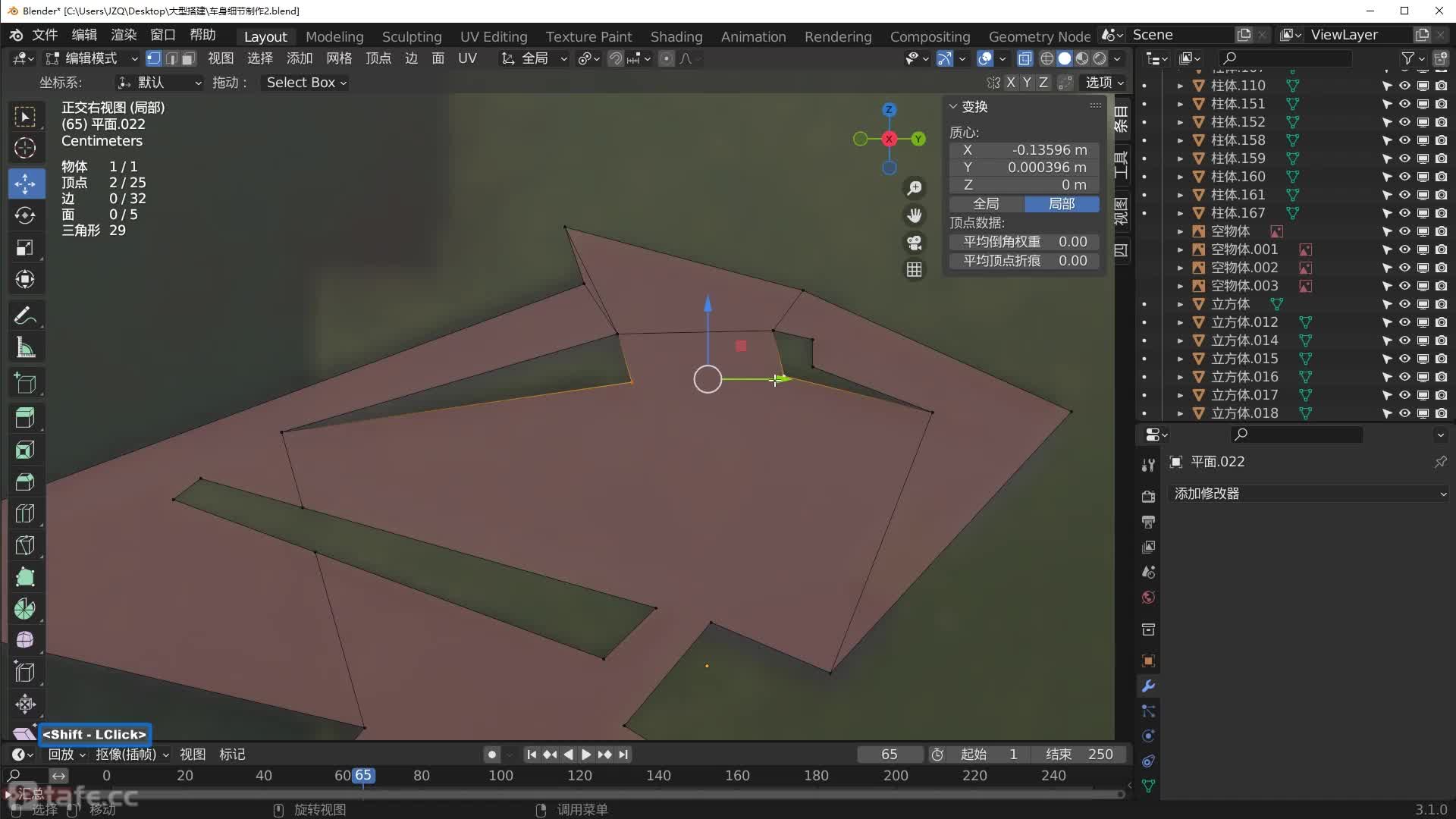Screen dimensions: 1456x819
Task: Click the 质心 X value field
Action: pyautogui.click(x=1024, y=150)
